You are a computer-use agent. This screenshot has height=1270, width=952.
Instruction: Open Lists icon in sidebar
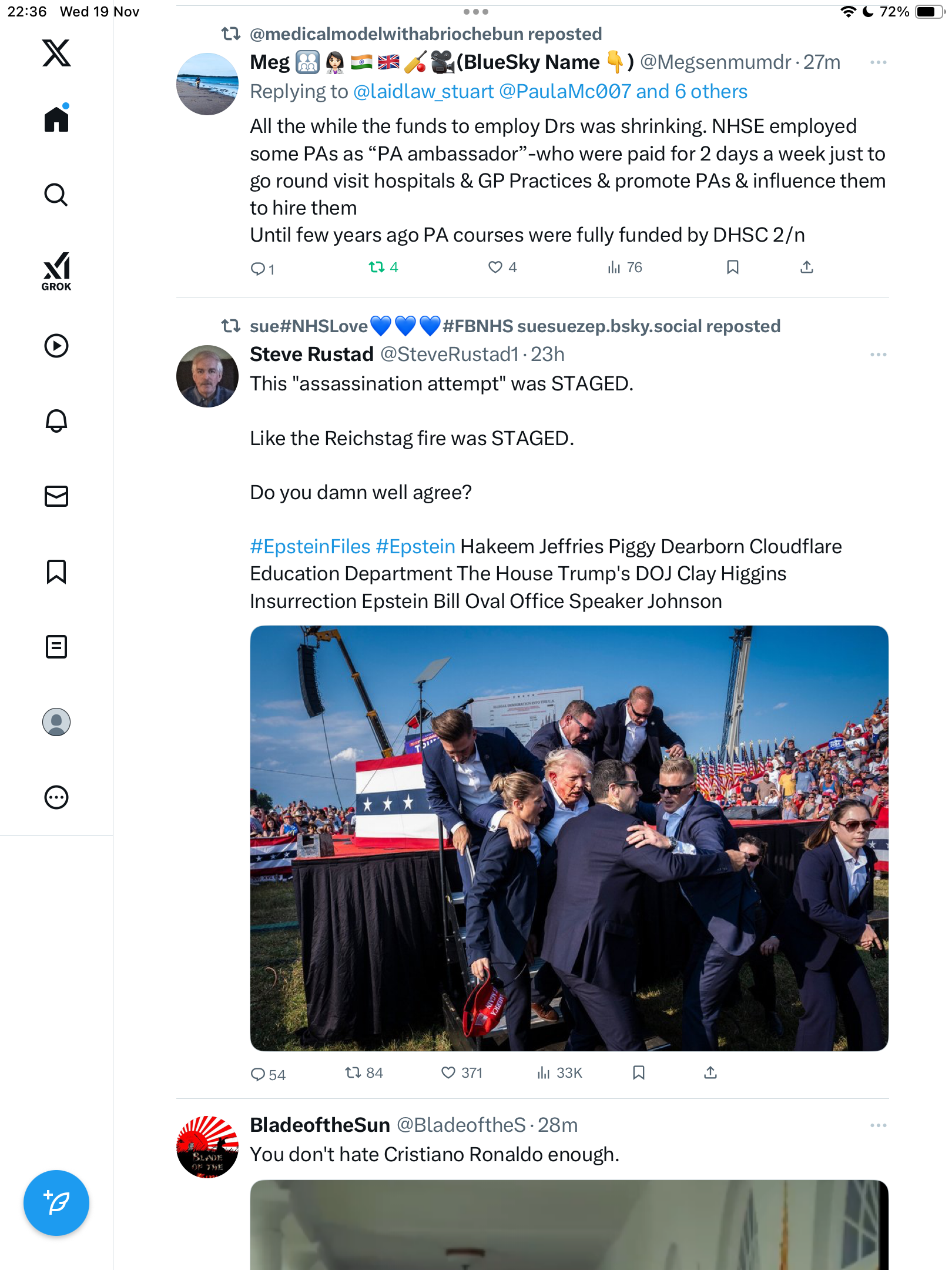pos(56,647)
